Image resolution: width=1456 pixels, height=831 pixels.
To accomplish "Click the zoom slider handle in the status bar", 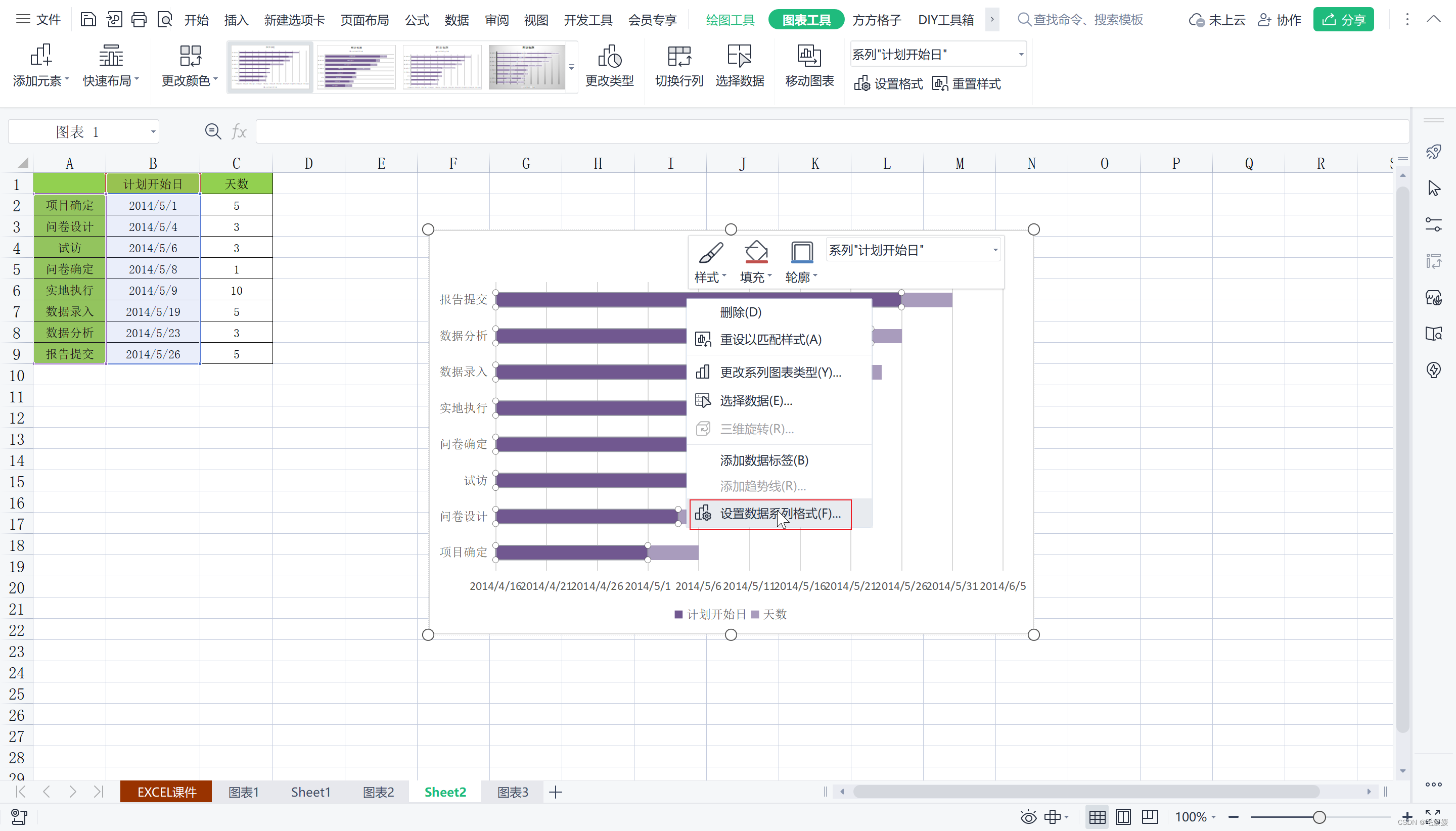I will click(x=1319, y=817).
